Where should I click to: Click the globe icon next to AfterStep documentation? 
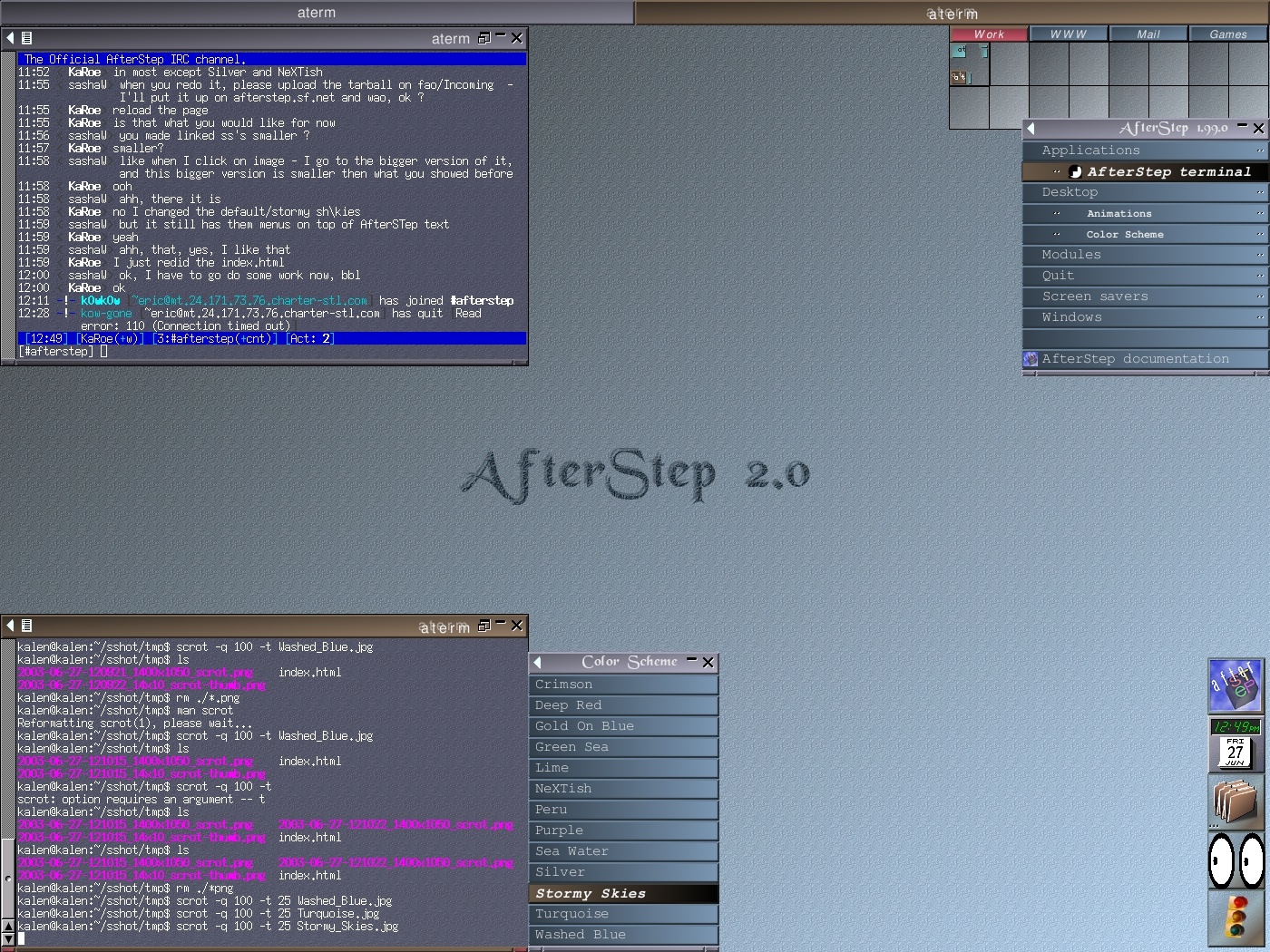[1031, 359]
